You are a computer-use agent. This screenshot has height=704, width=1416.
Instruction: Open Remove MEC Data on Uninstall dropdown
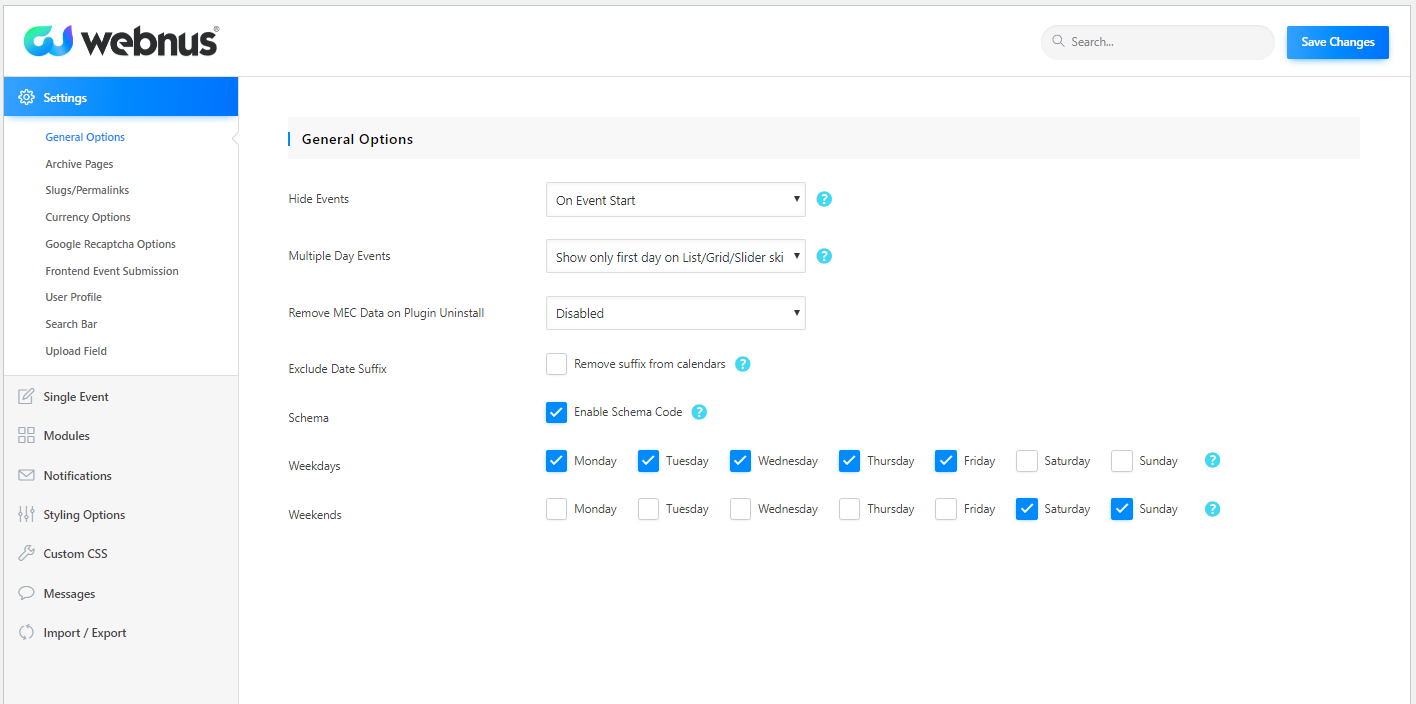tap(676, 313)
